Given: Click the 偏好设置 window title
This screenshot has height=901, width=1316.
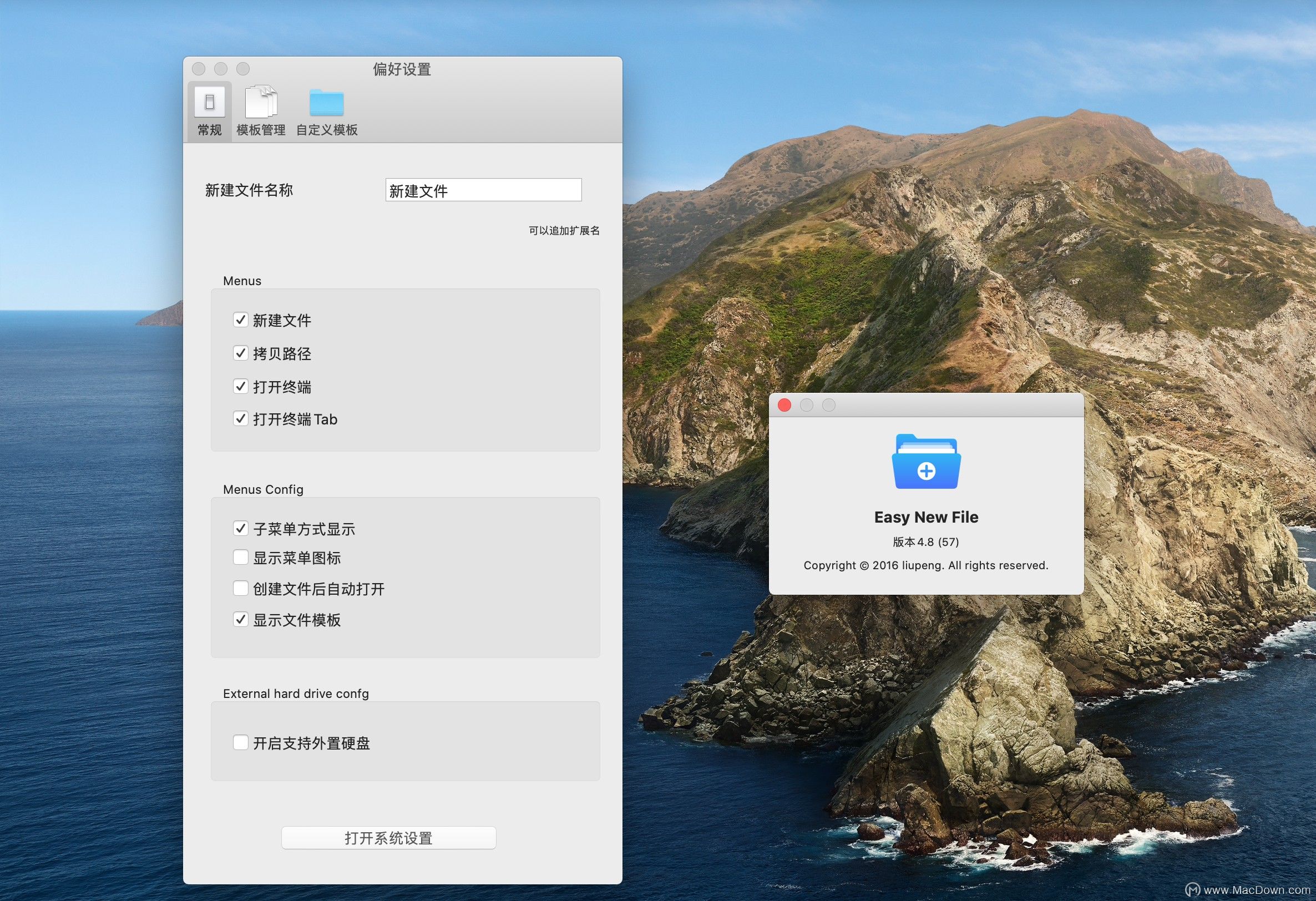Looking at the screenshot, I should 402,69.
